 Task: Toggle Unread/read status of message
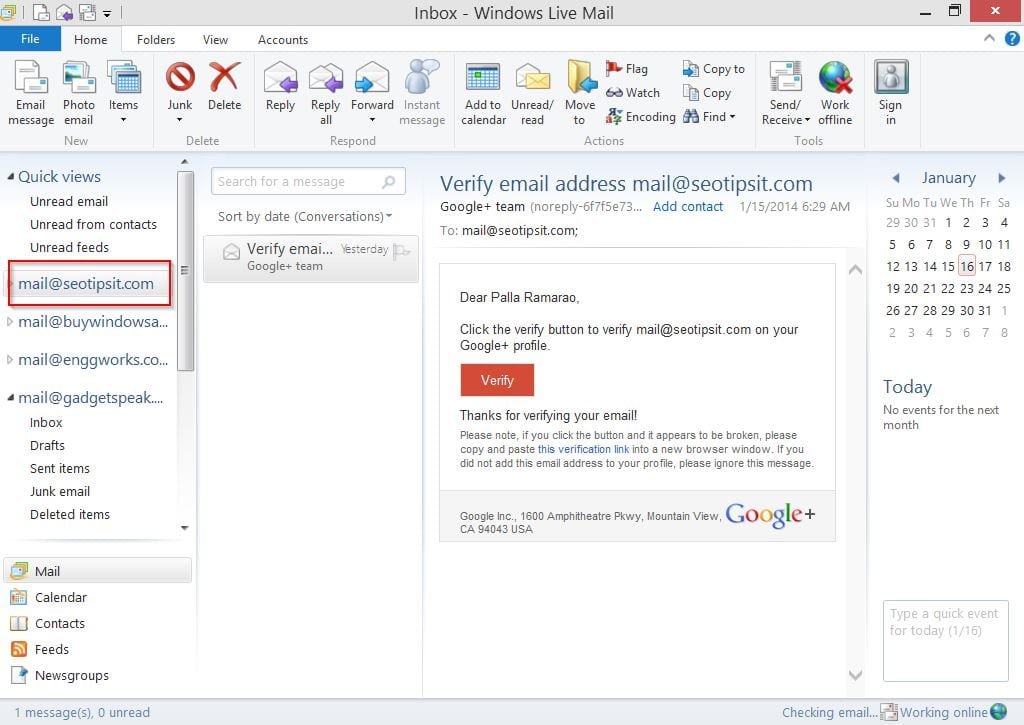click(x=532, y=78)
